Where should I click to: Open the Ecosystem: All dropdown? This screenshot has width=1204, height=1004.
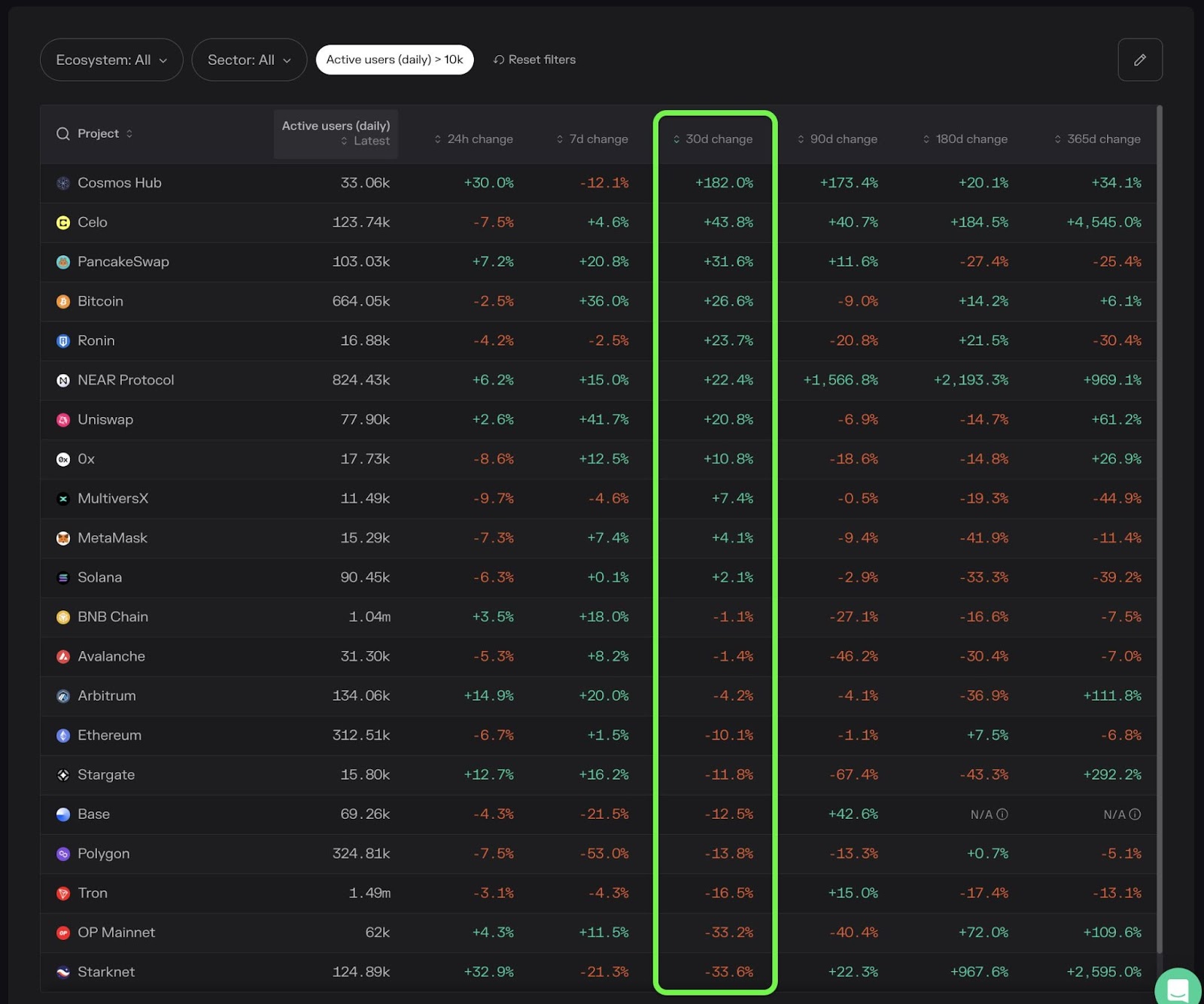(x=111, y=59)
